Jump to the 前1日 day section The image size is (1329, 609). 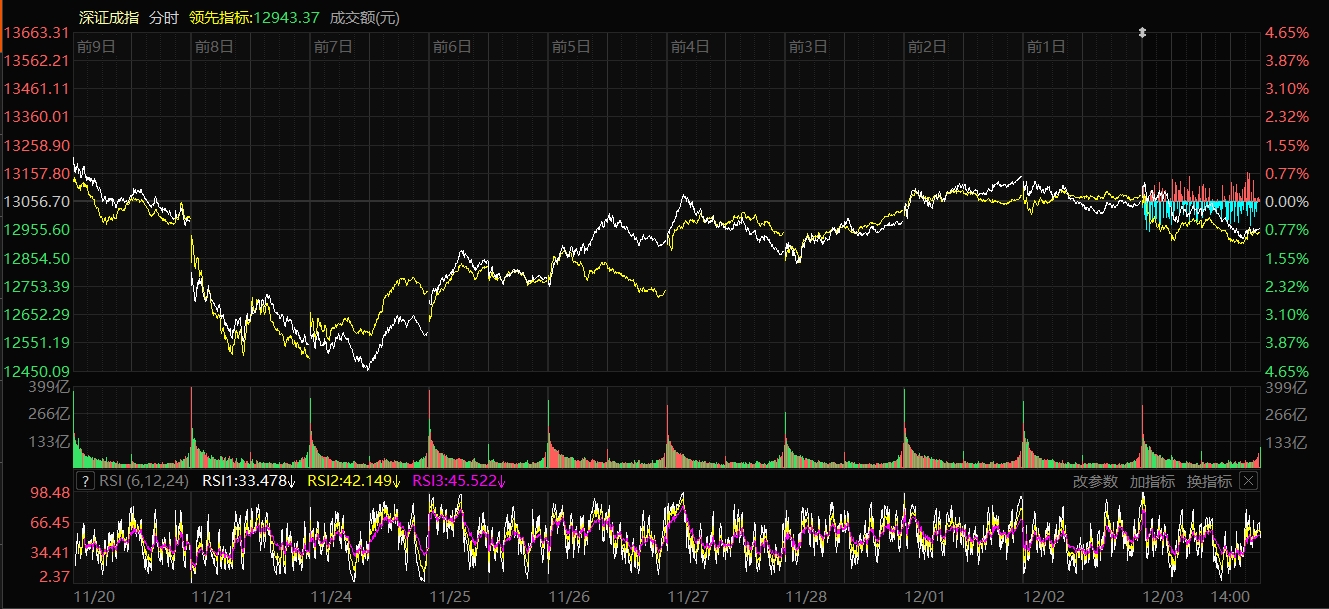tap(1046, 46)
